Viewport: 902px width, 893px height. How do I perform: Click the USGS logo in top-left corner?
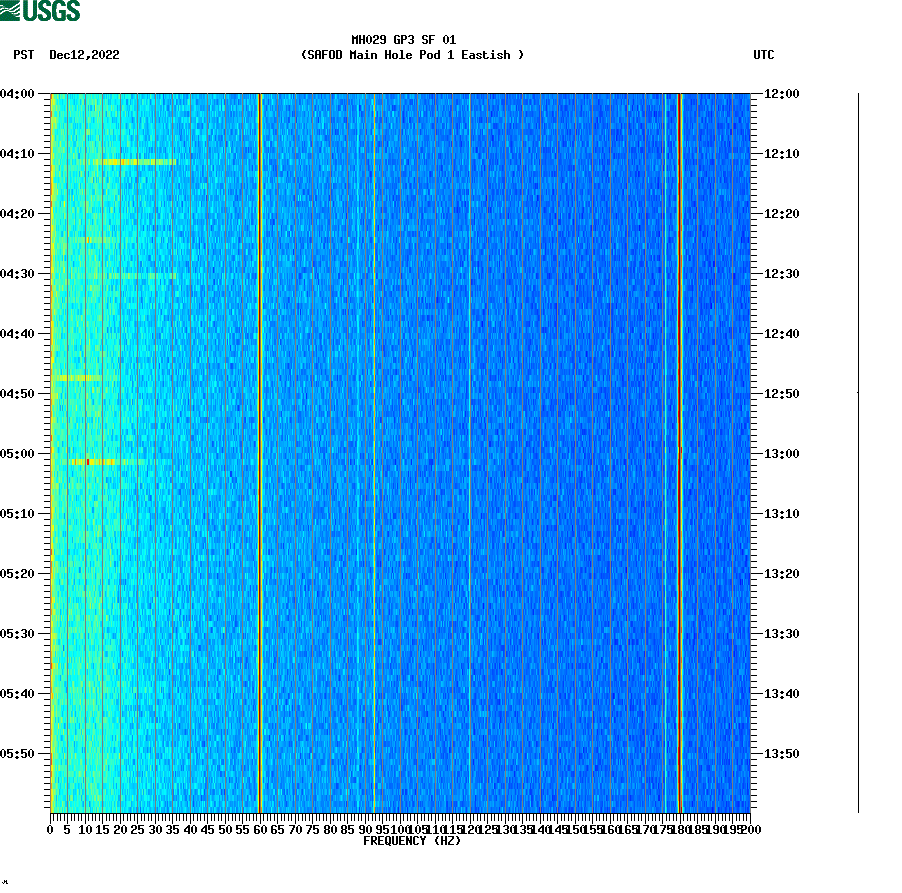point(40,10)
